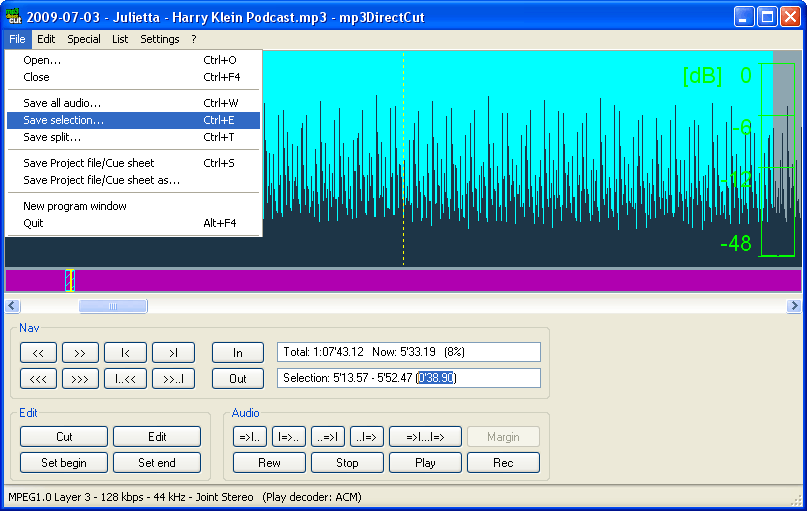The width and height of the screenshot is (807, 511).
Task: Click the >> nav step forward button
Action: pos(80,353)
